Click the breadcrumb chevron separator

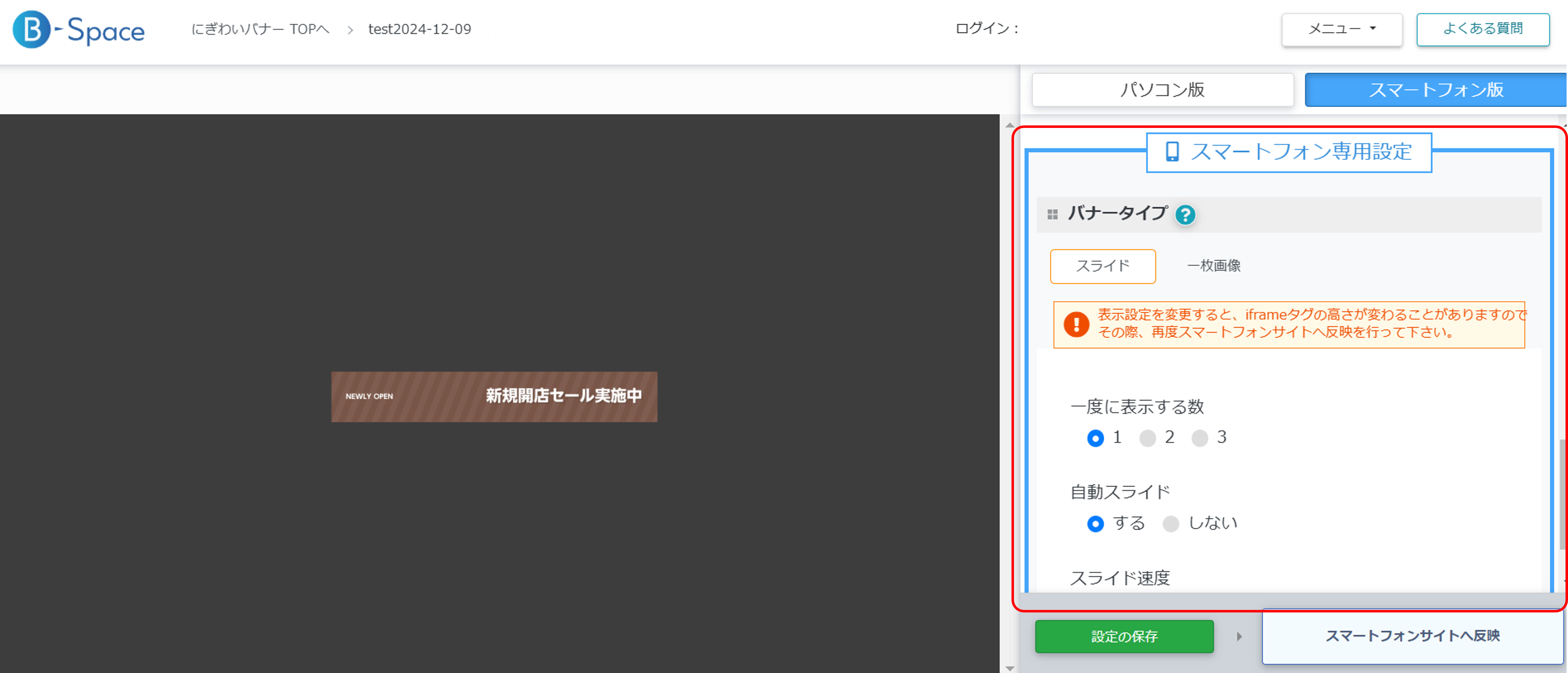click(350, 30)
